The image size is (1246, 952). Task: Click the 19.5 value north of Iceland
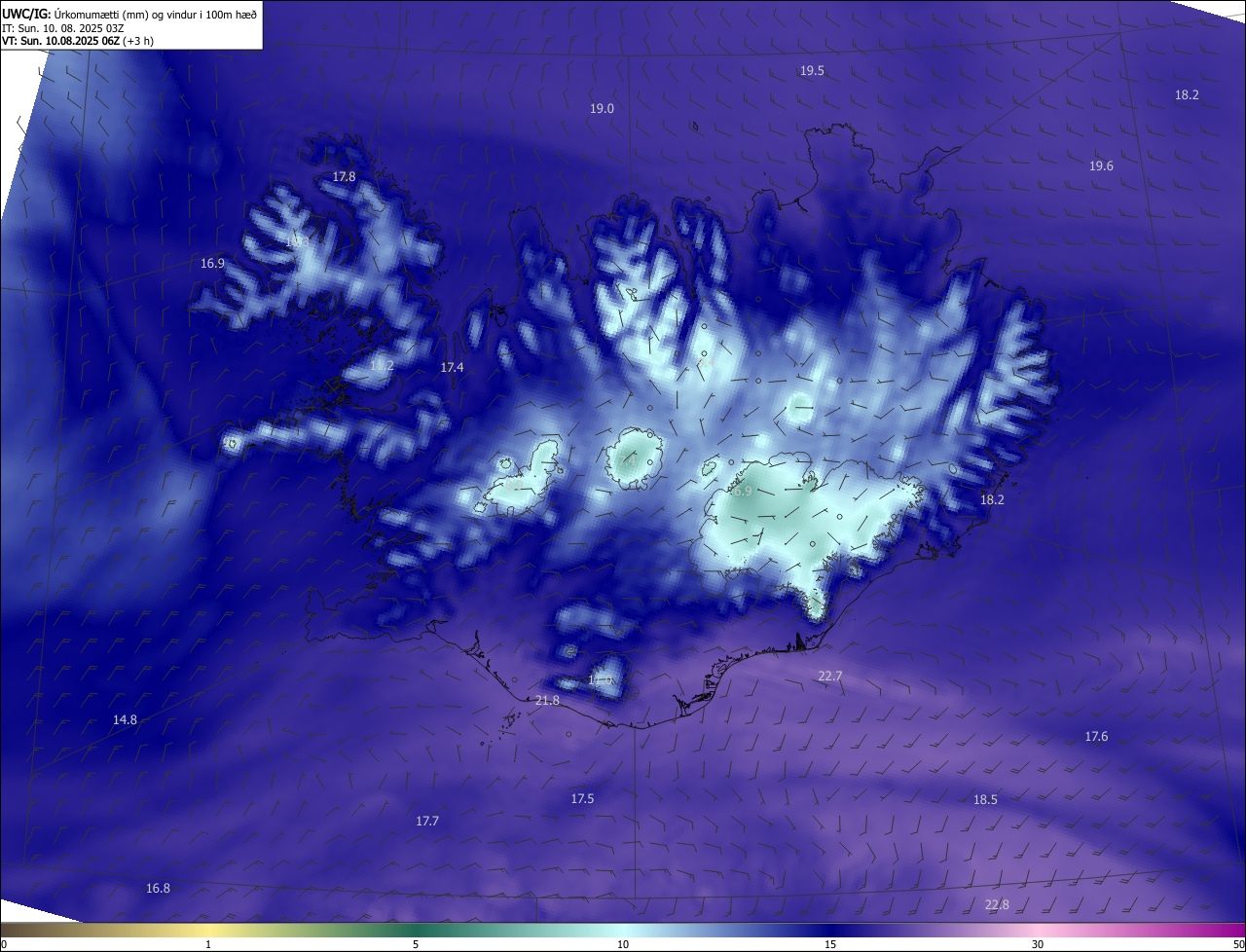[812, 71]
